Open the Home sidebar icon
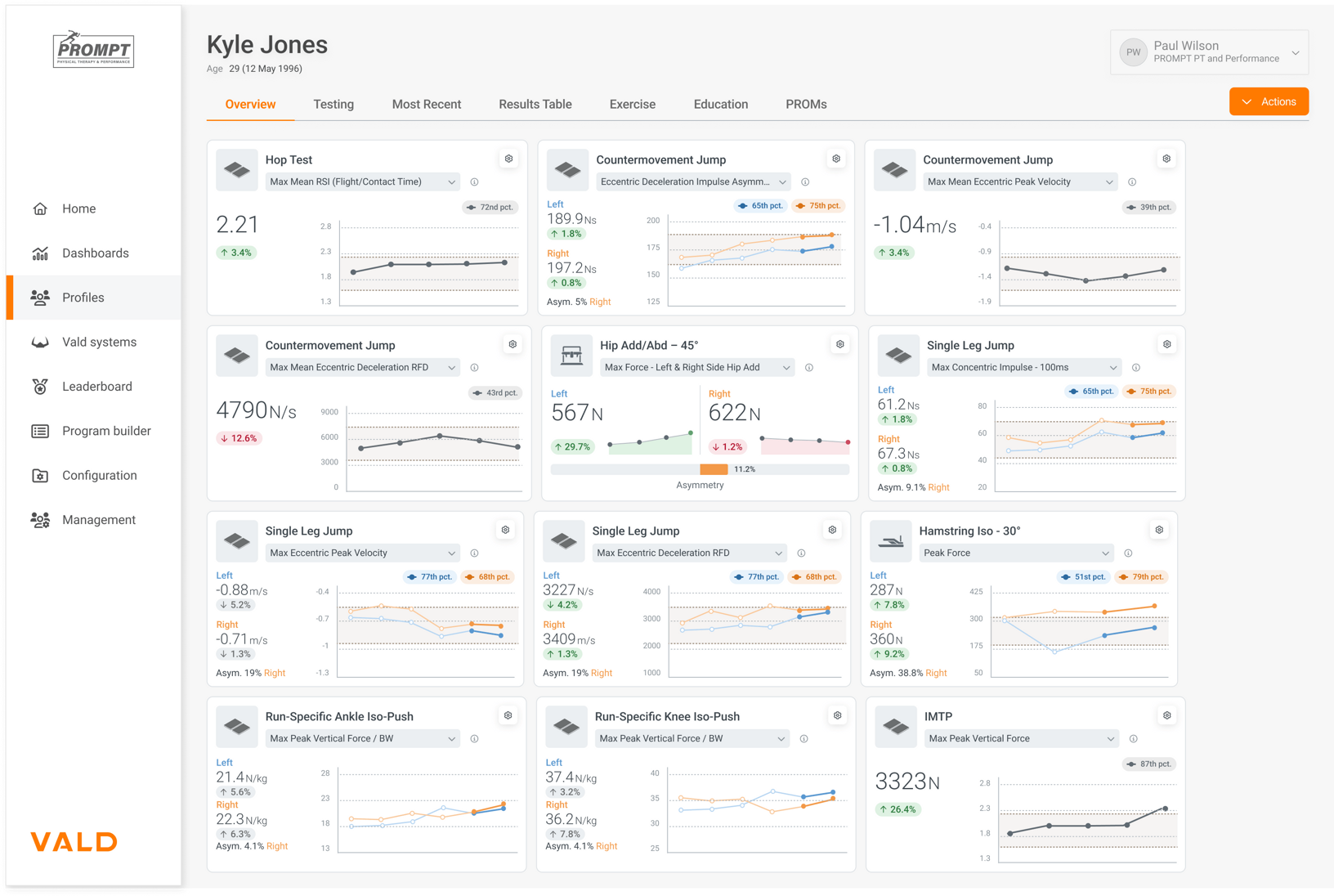The image size is (1334, 896). [x=40, y=208]
